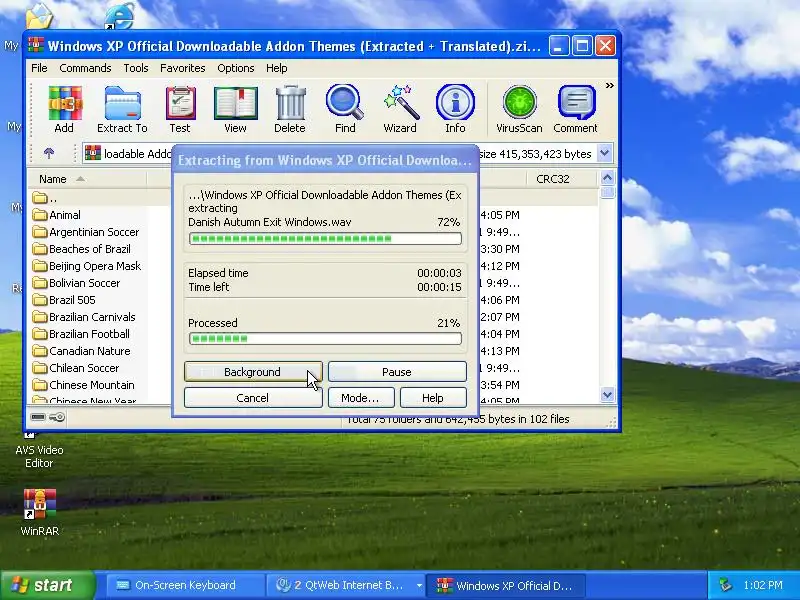Open the archive path dropdown arrow
800x600 pixels.
point(605,153)
